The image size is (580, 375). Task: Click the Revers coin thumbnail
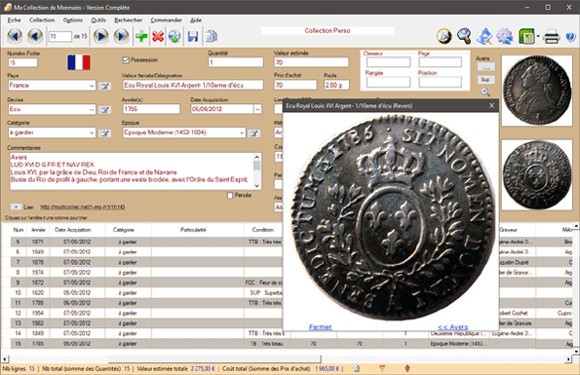point(537,175)
